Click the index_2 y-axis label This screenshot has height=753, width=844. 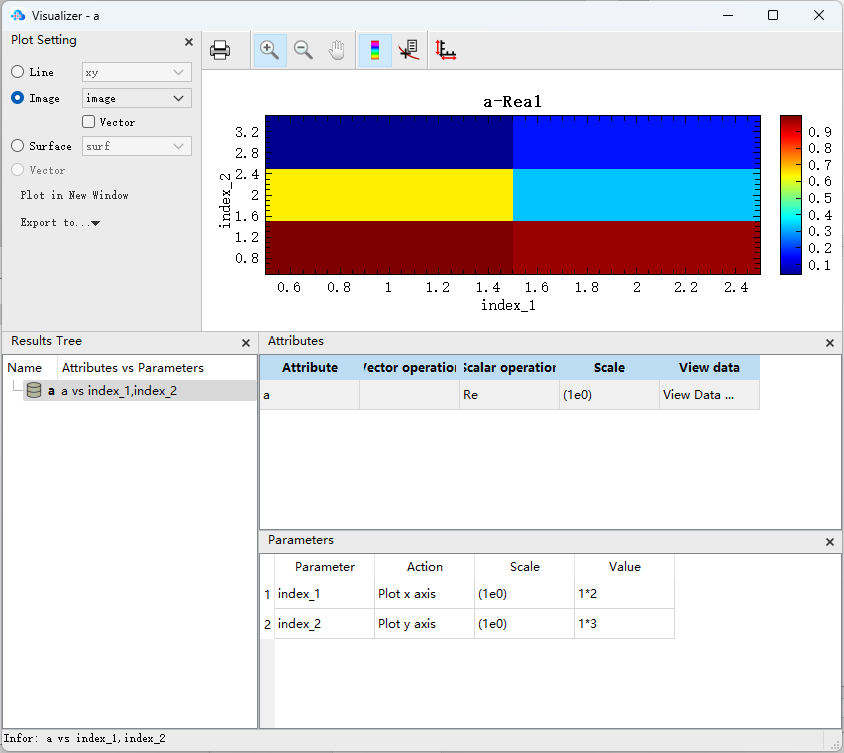225,200
